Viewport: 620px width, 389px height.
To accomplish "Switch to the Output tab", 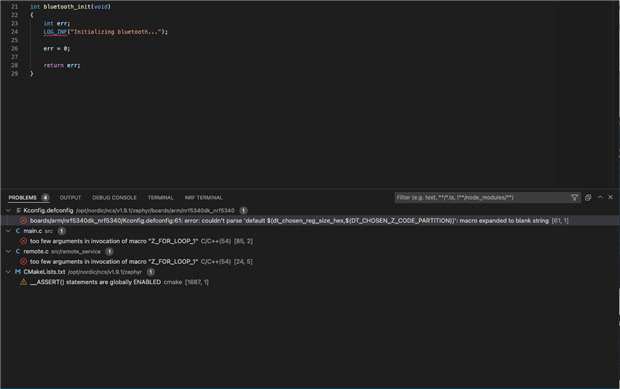I will click(70, 198).
